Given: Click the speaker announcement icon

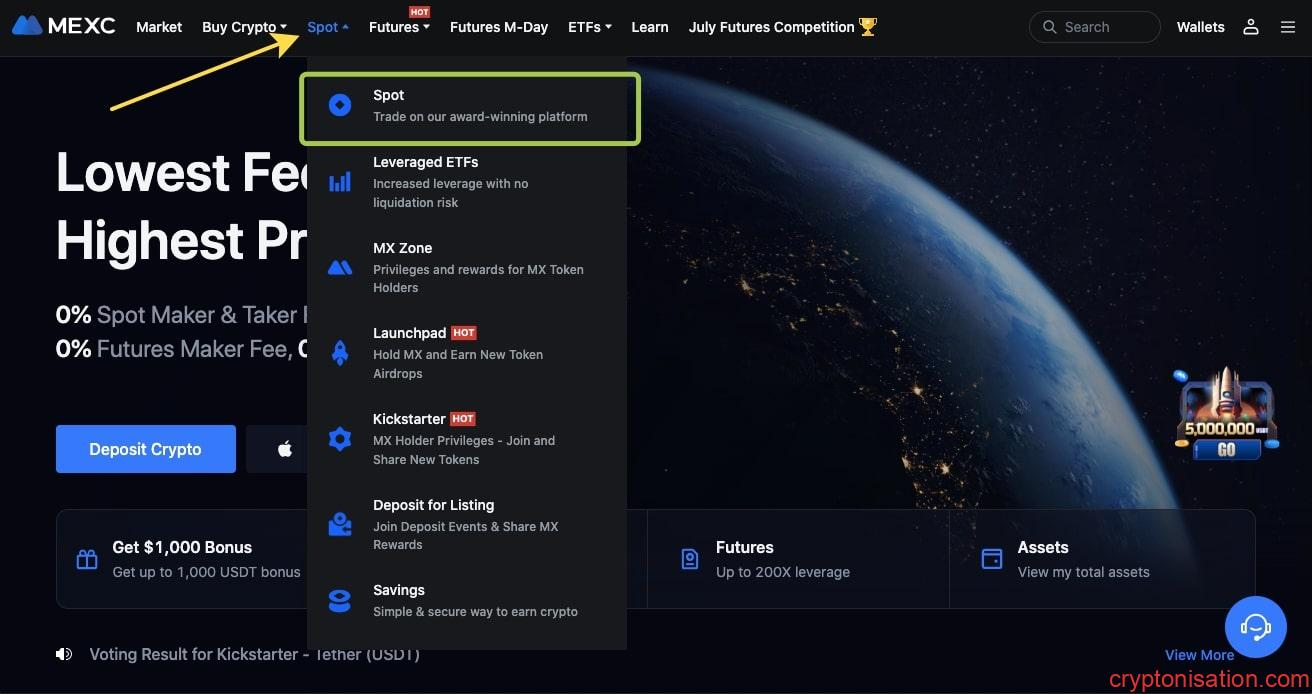Looking at the screenshot, I should (x=65, y=654).
